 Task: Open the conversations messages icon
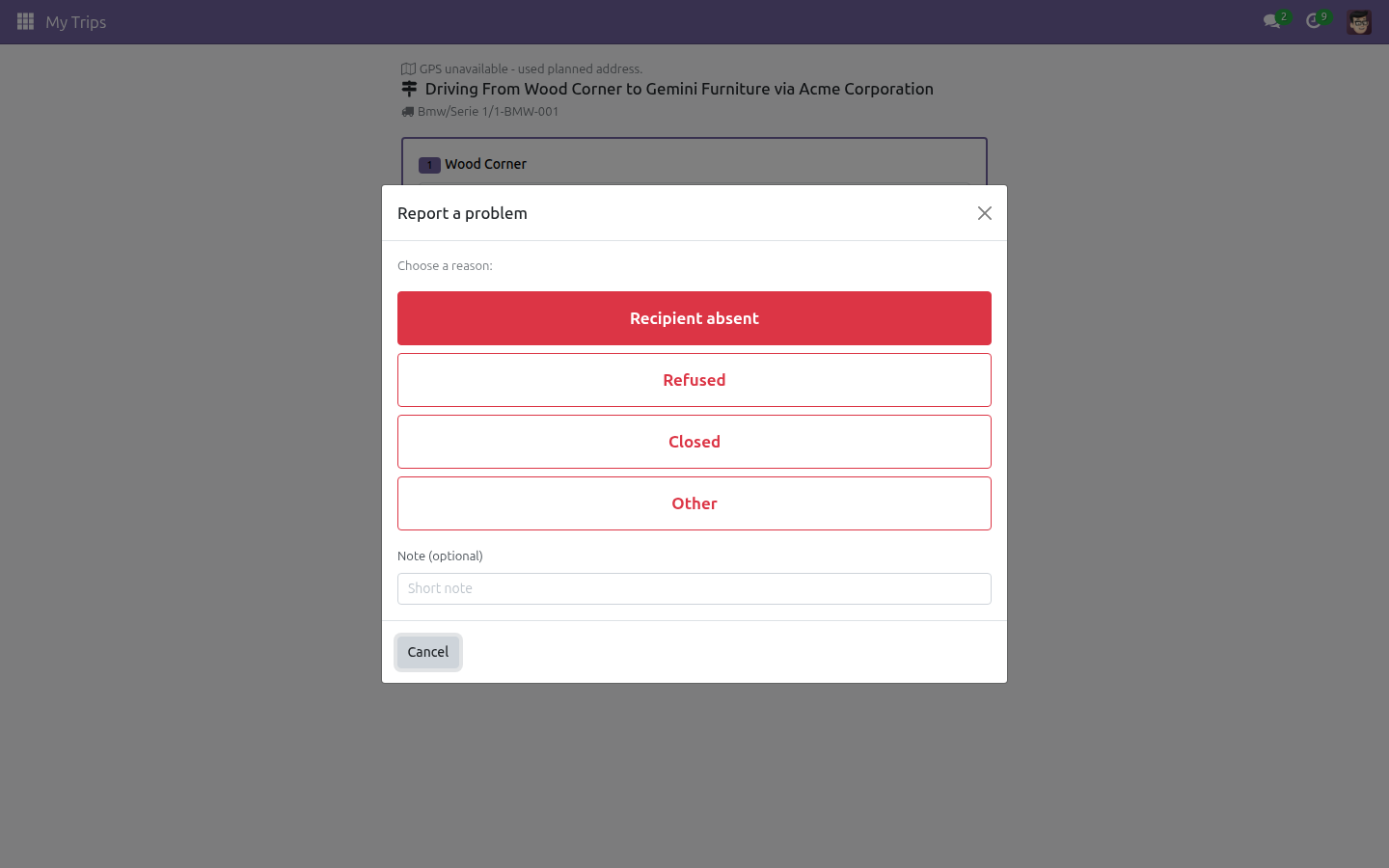pos(1272,21)
